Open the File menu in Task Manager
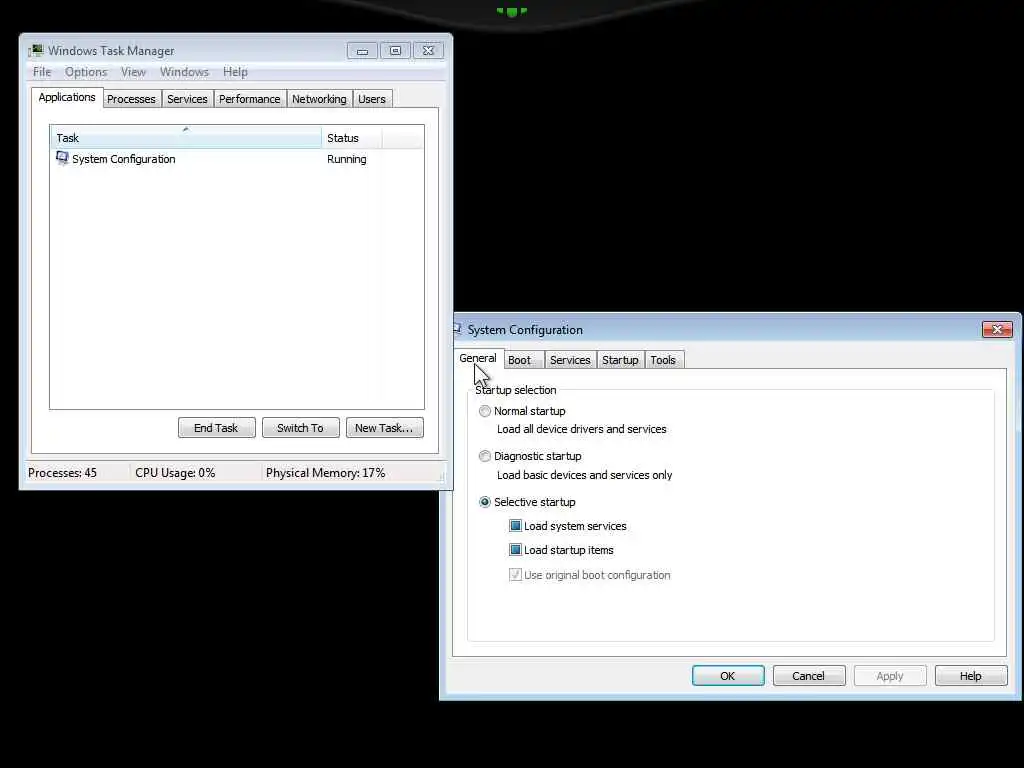 tap(42, 72)
